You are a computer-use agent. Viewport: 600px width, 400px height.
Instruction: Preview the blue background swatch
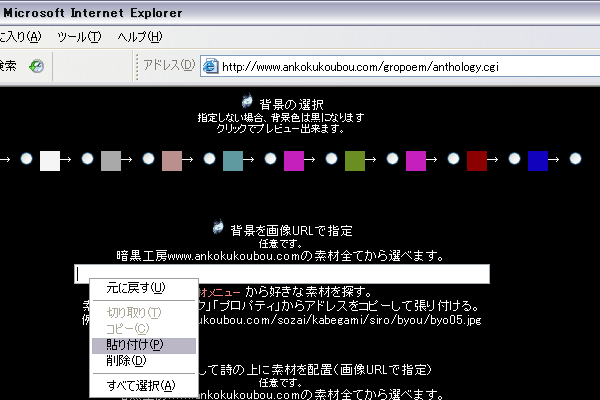[538, 160]
